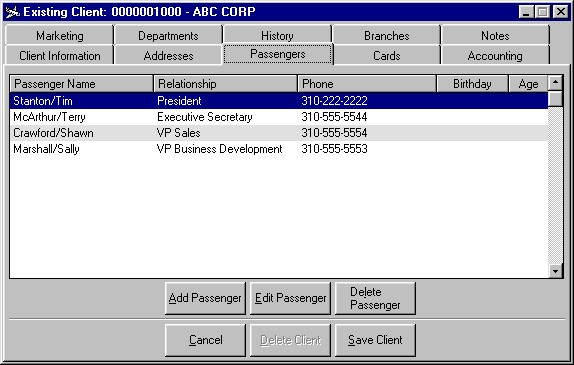Click the scrollbar down arrow
The image size is (574, 365).
click(555, 271)
